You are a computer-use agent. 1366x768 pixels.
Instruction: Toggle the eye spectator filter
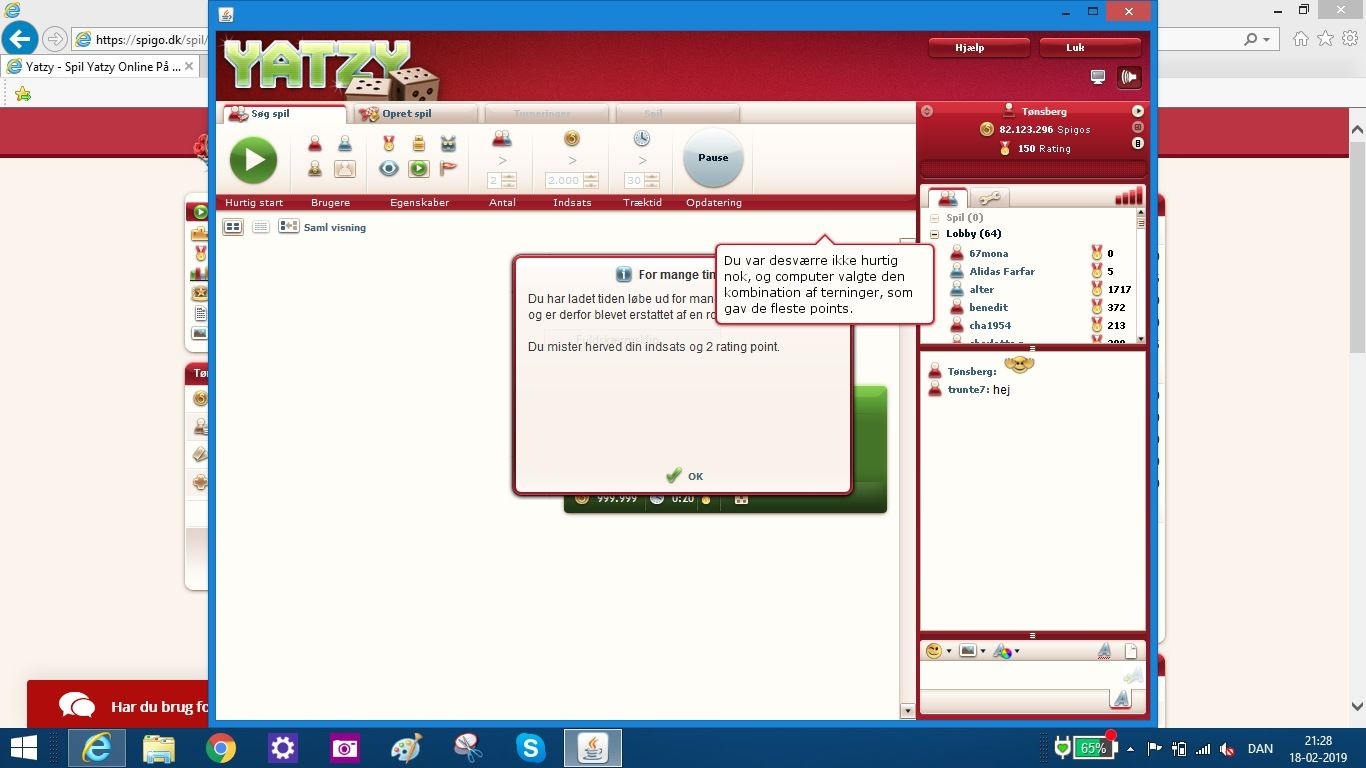coord(389,169)
